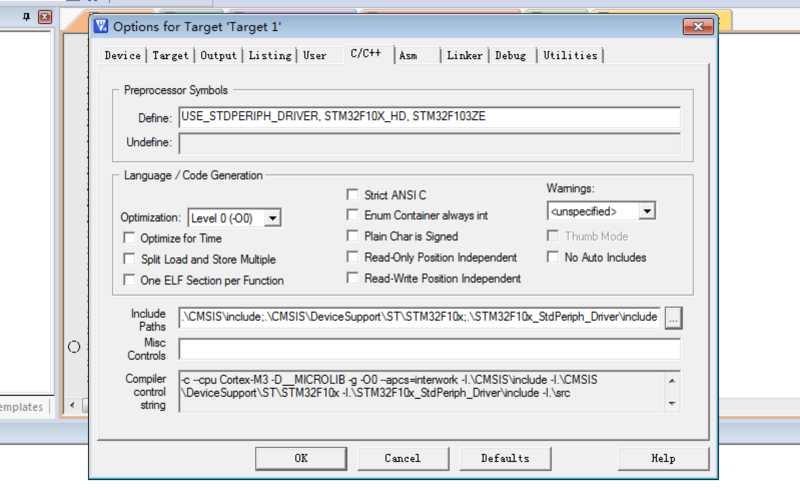Open the Debug tab
Viewport: 800px width, 490px height.
(x=510, y=56)
